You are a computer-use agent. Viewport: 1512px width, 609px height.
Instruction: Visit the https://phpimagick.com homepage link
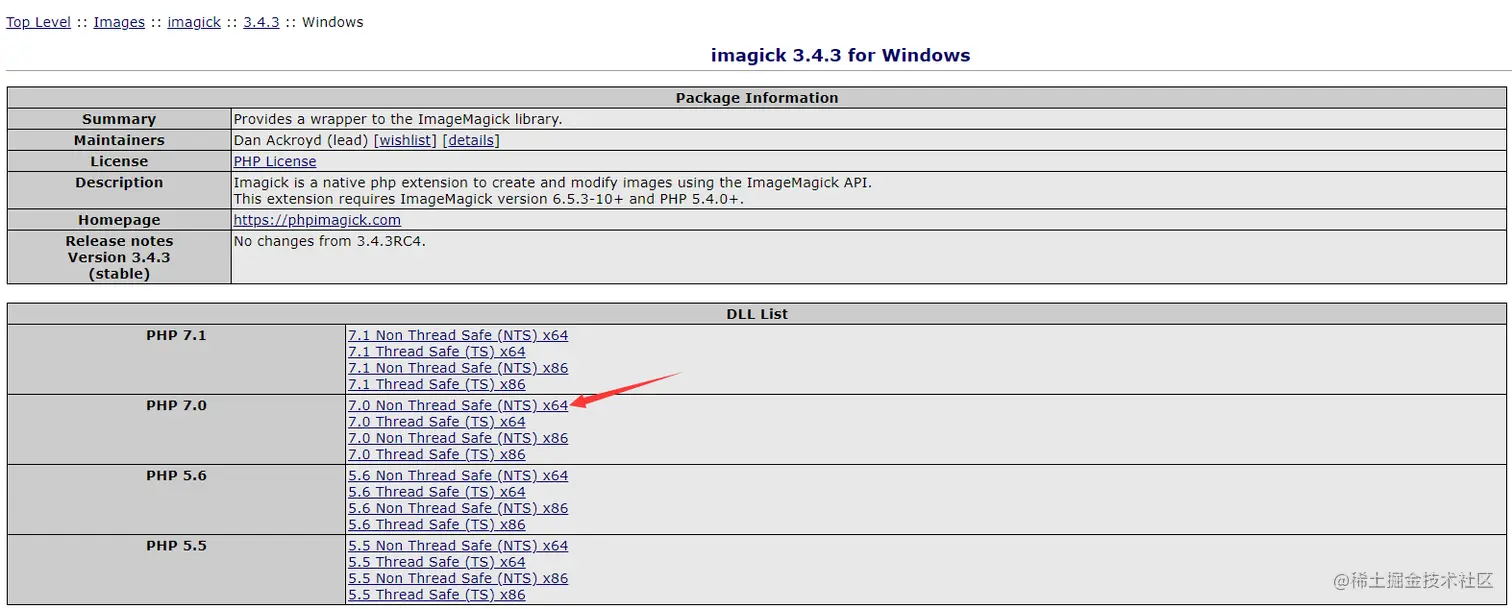tap(317, 220)
